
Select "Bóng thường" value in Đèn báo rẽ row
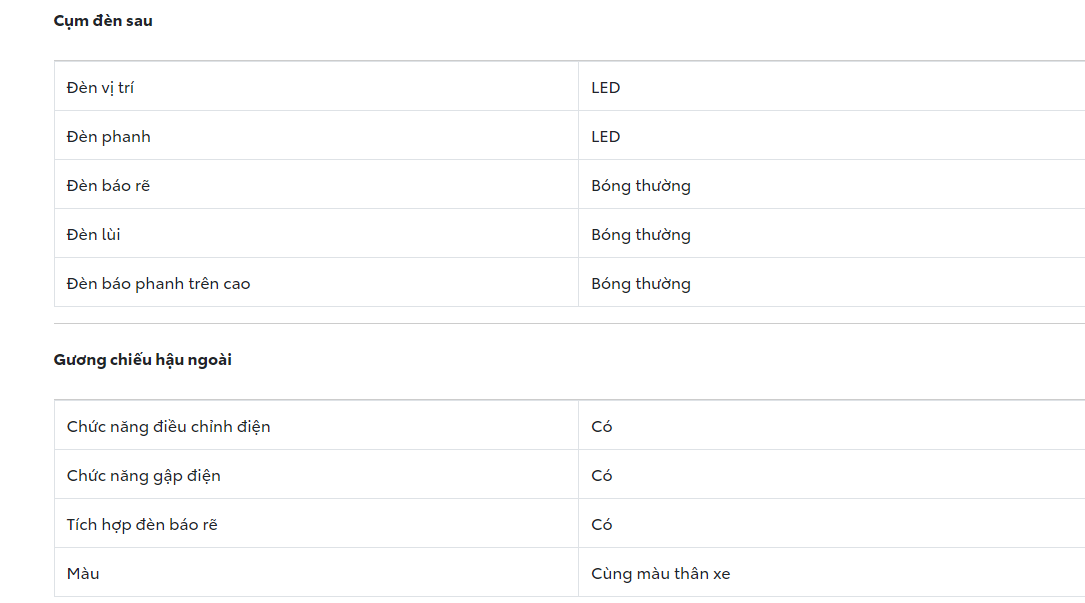pyautogui.click(x=640, y=186)
